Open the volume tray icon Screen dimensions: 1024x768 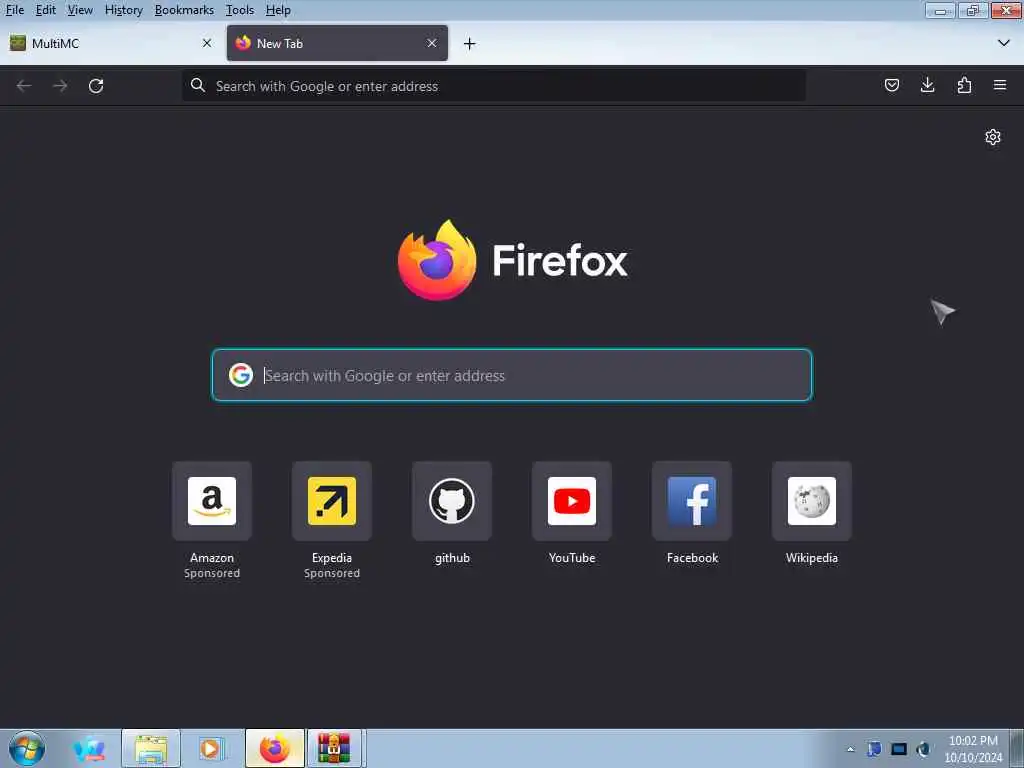[x=923, y=749]
